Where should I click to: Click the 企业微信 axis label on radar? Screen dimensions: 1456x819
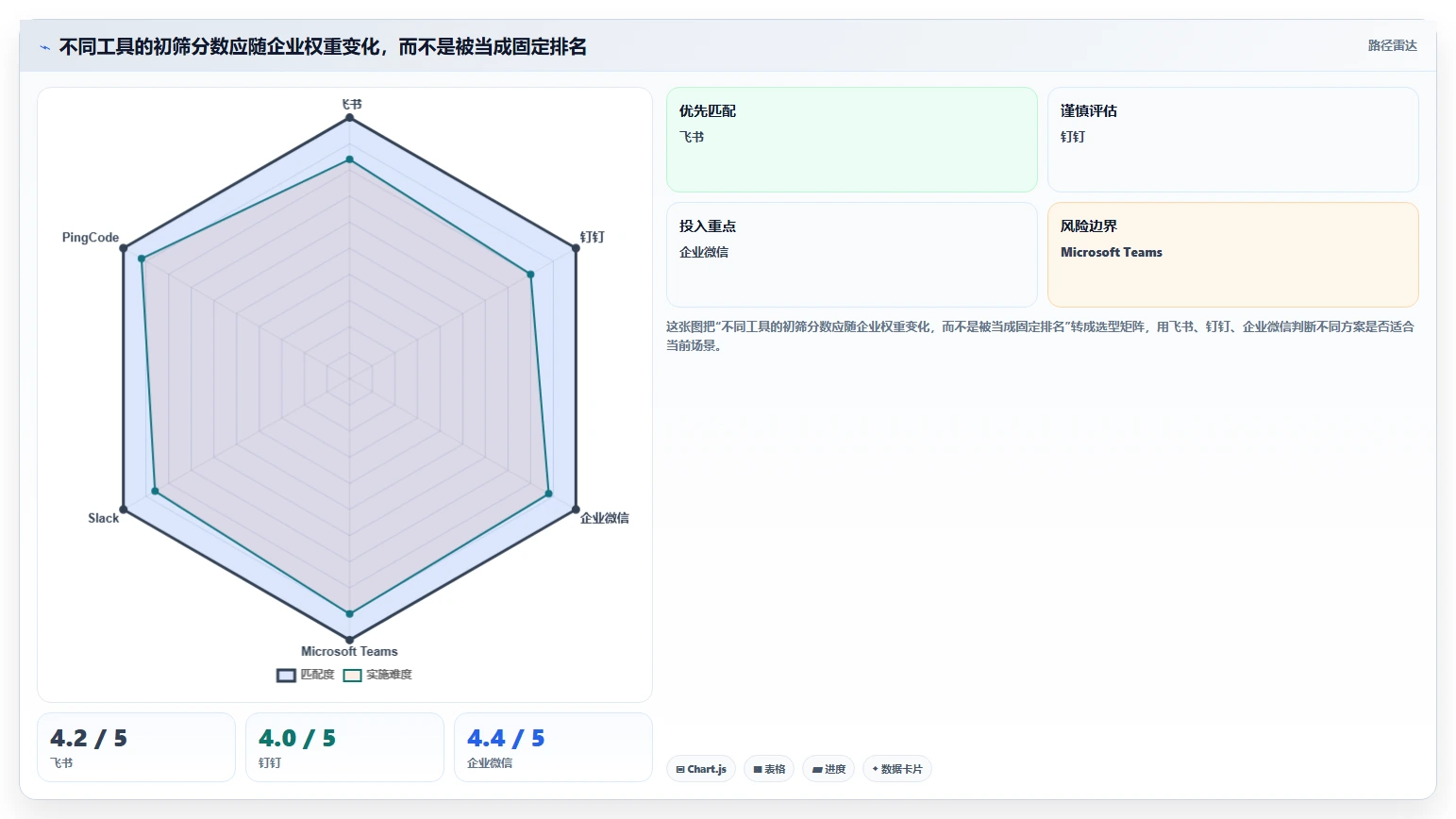click(x=604, y=518)
